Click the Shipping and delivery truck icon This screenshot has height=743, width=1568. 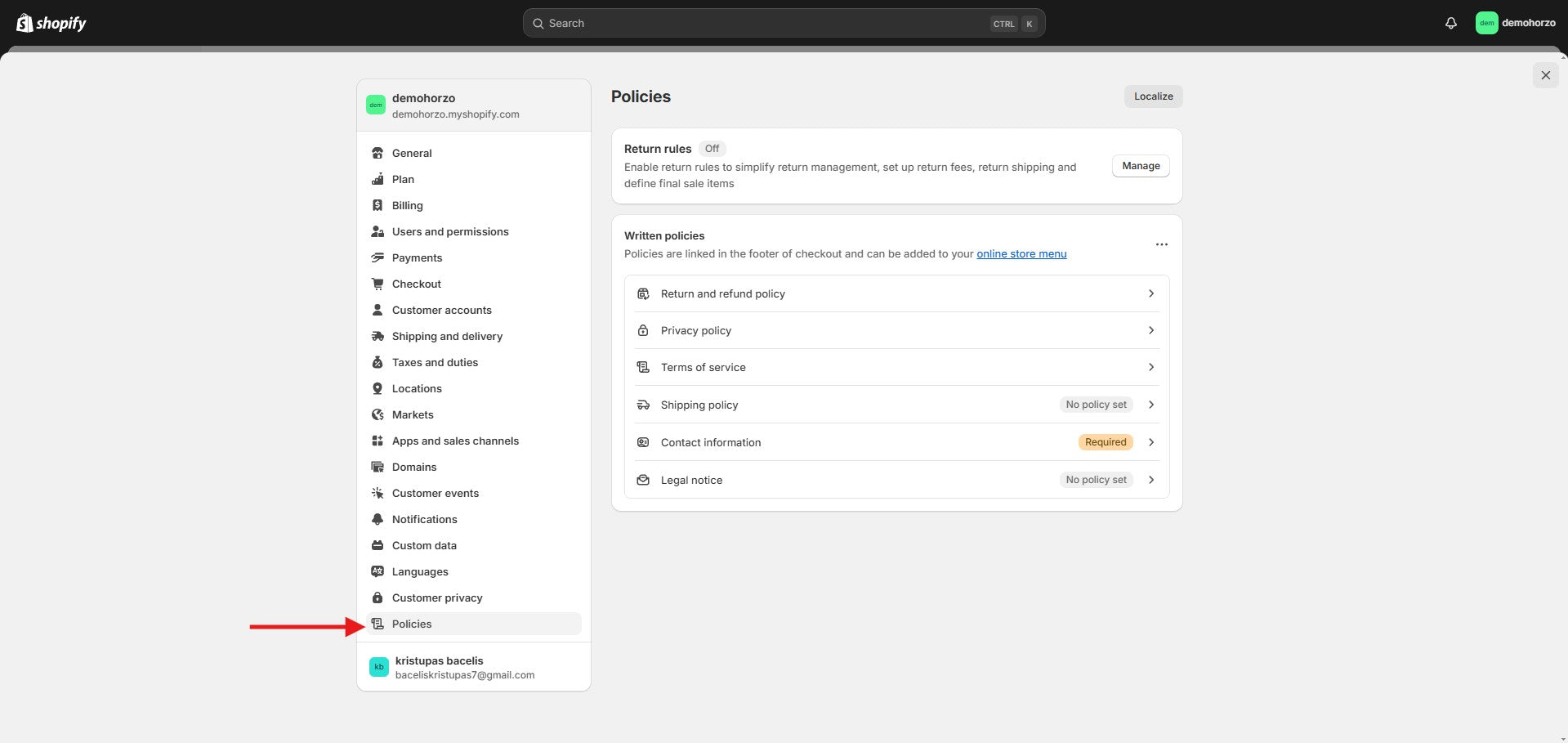377,336
